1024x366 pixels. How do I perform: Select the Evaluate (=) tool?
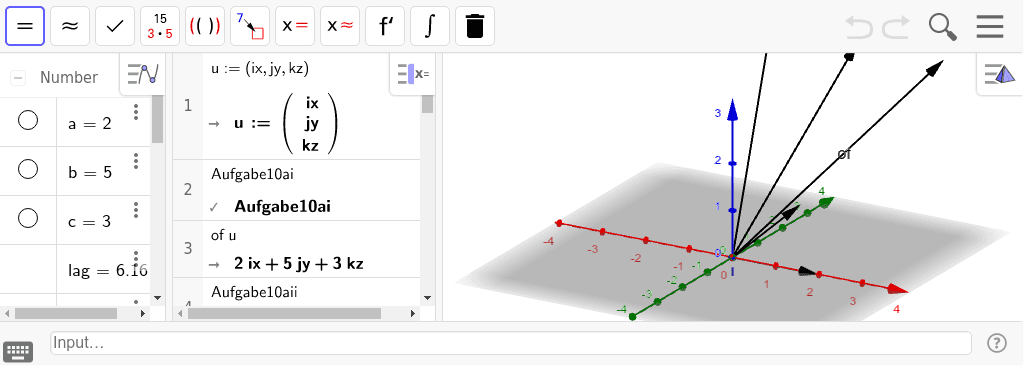pos(25,26)
